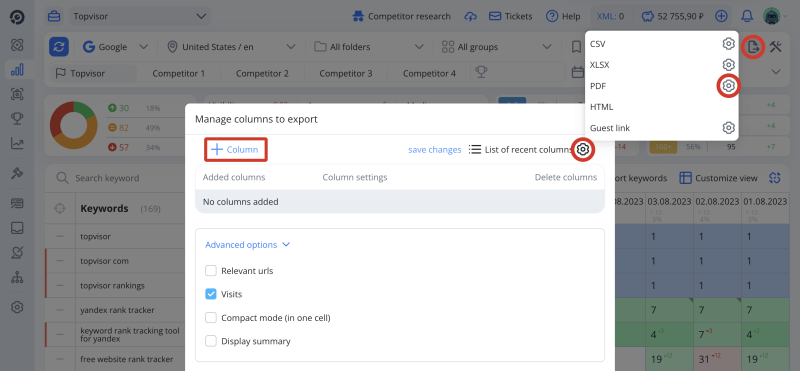800x371 pixels.
Task: Click the Search keyword field
Action: click(115, 178)
